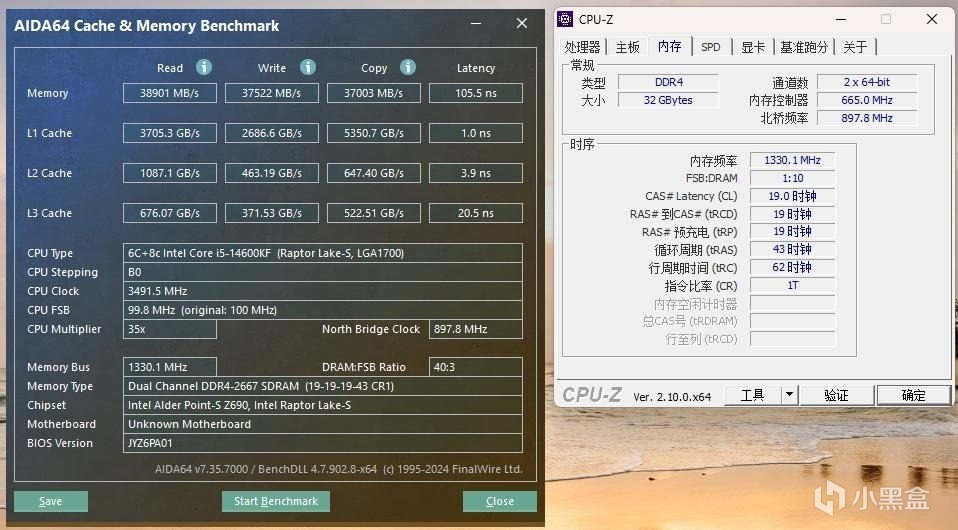
Task: Click the 大小 value 32 GBytes in CPU-Z
Action: click(x=668, y=100)
